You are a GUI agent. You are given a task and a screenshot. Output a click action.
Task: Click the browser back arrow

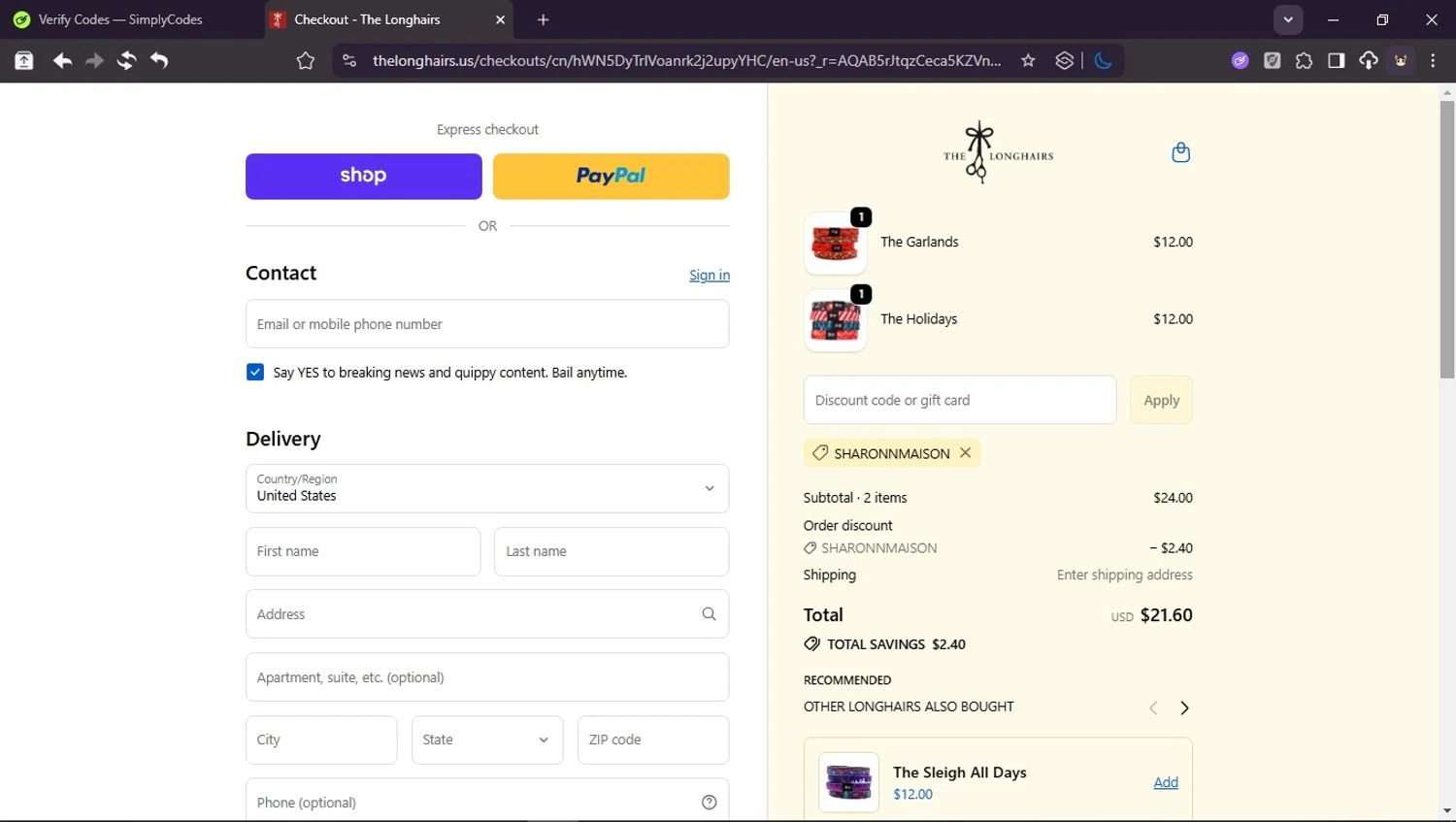pos(62,60)
